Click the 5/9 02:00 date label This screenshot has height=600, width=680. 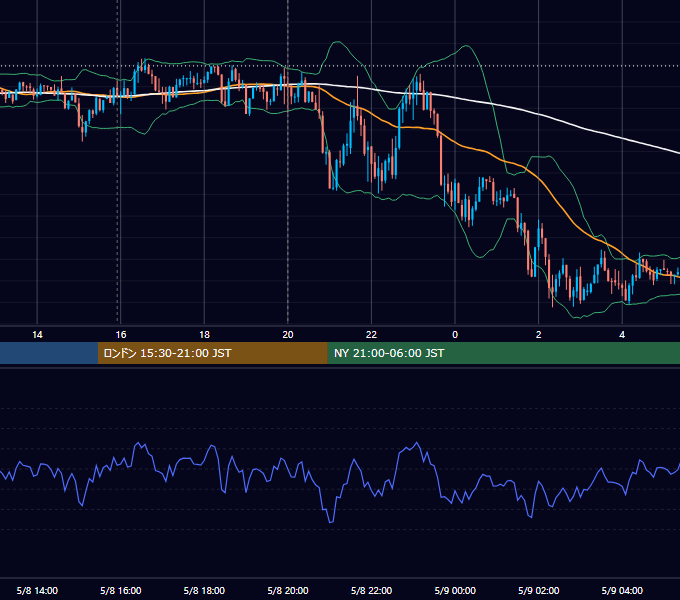click(x=539, y=590)
